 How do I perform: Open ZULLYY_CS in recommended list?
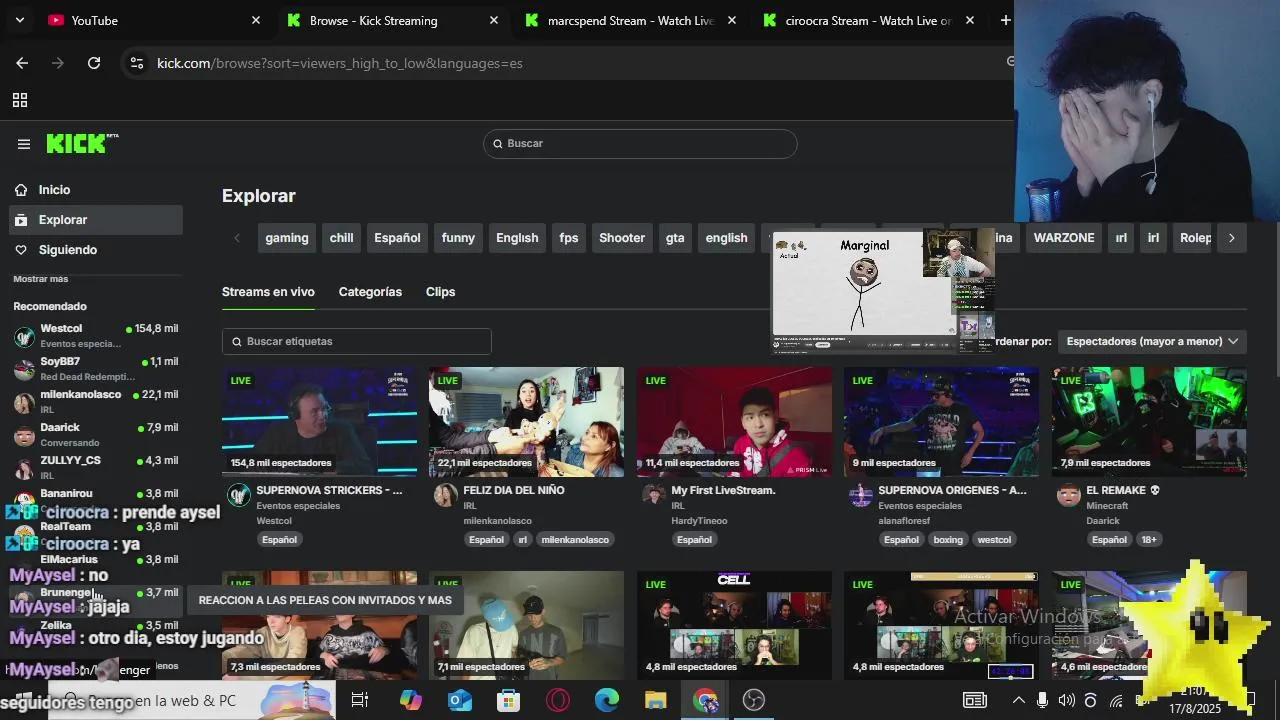click(96, 468)
